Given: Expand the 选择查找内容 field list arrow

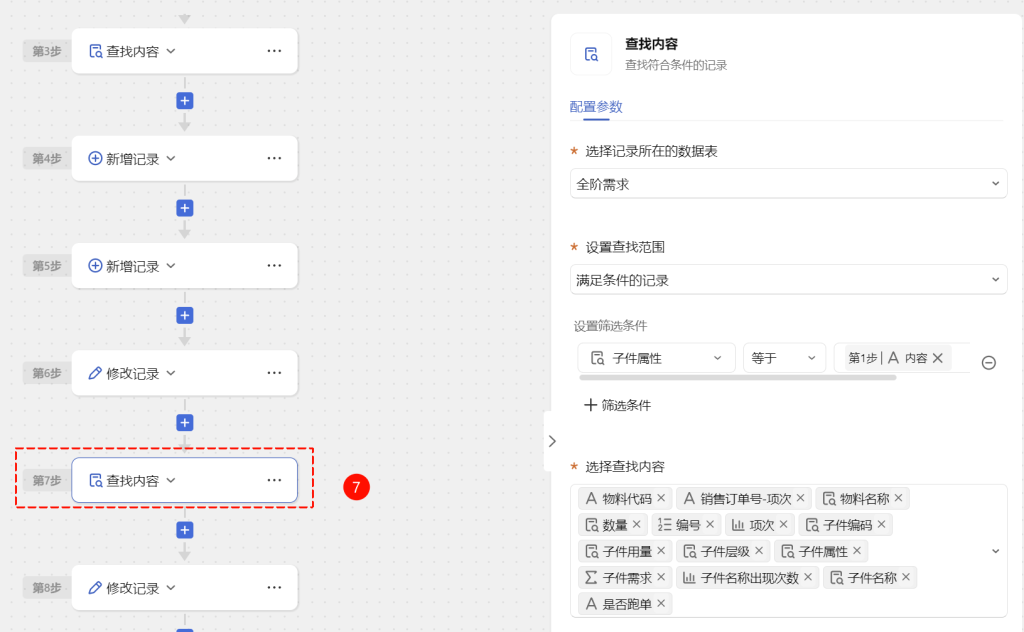Looking at the screenshot, I should pos(995,551).
